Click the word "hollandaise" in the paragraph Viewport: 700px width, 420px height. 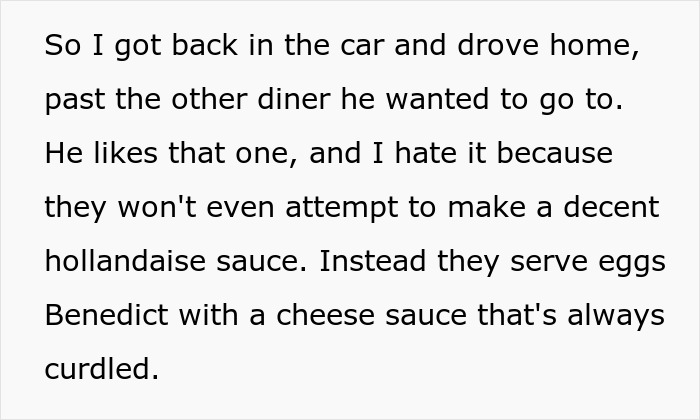coord(125,261)
